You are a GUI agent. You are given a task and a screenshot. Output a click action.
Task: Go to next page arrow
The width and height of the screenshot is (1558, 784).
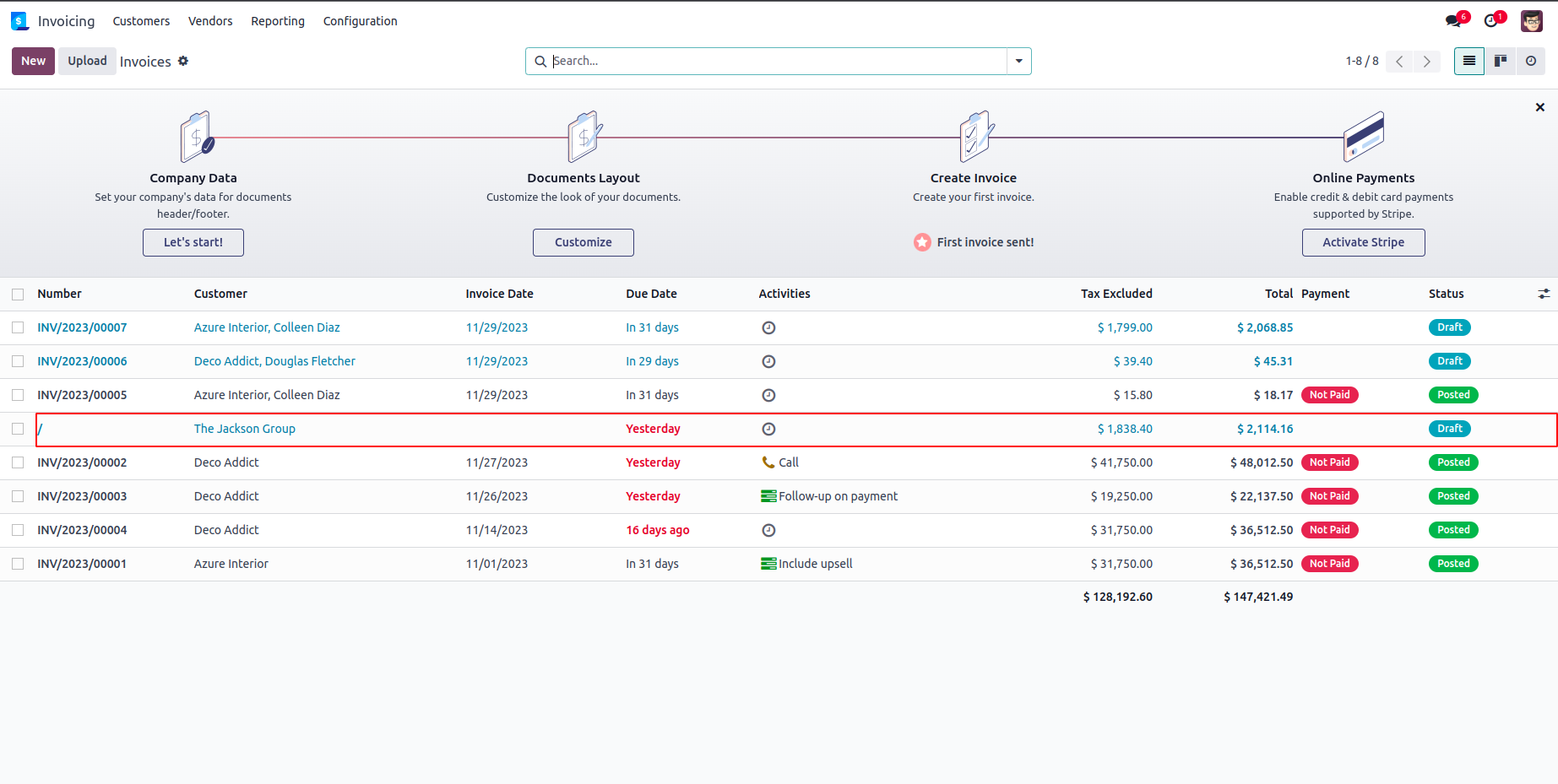(1427, 61)
